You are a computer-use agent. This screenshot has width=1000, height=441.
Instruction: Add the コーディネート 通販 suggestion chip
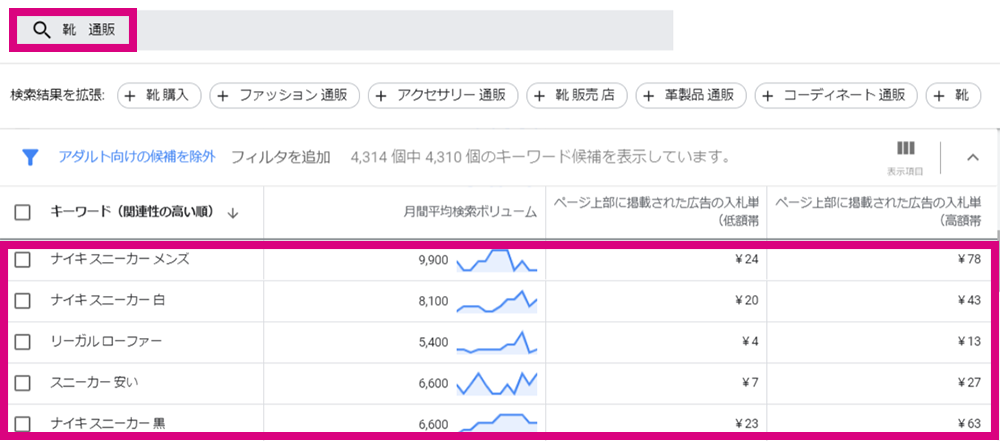click(835, 96)
